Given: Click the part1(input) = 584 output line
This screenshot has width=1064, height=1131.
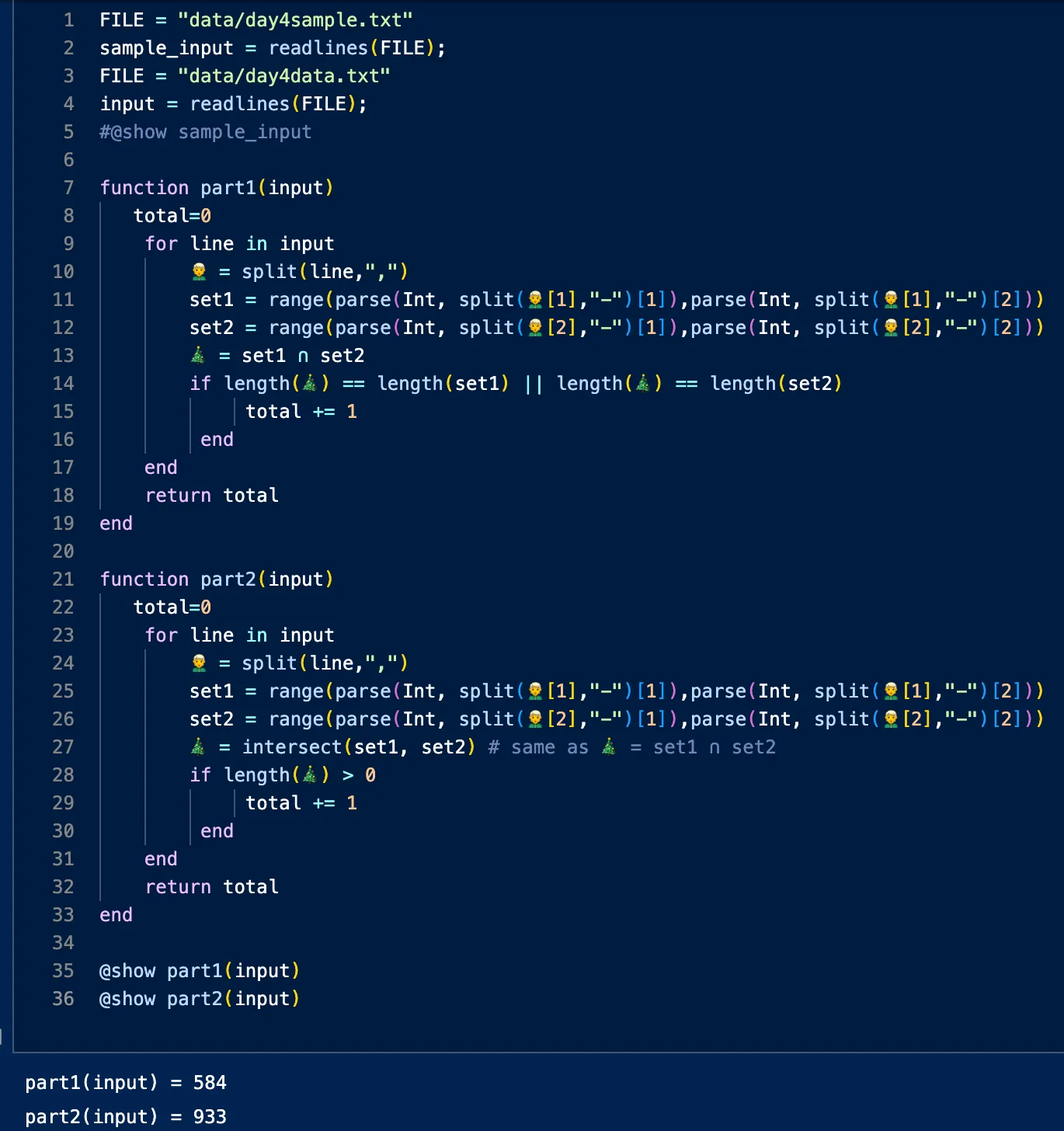Looking at the screenshot, I should click(126, 1082).
